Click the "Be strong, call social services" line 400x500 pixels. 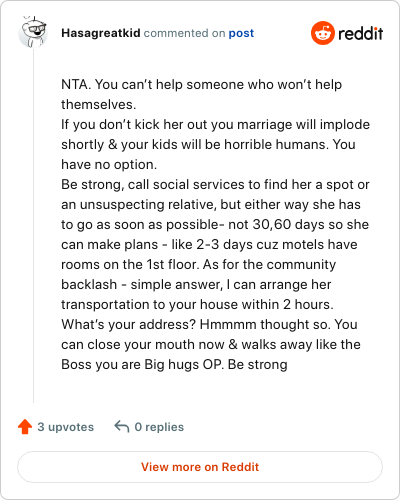(215, 185)
